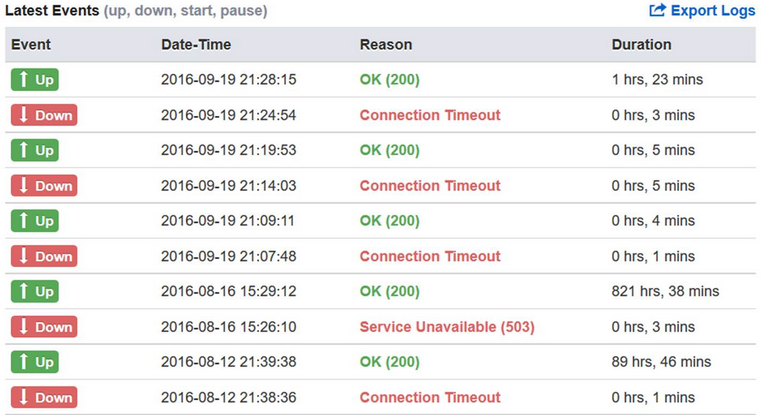Click the Down badge at 21:14:03
Screen dimensions: 768x415
pos(44,186)
